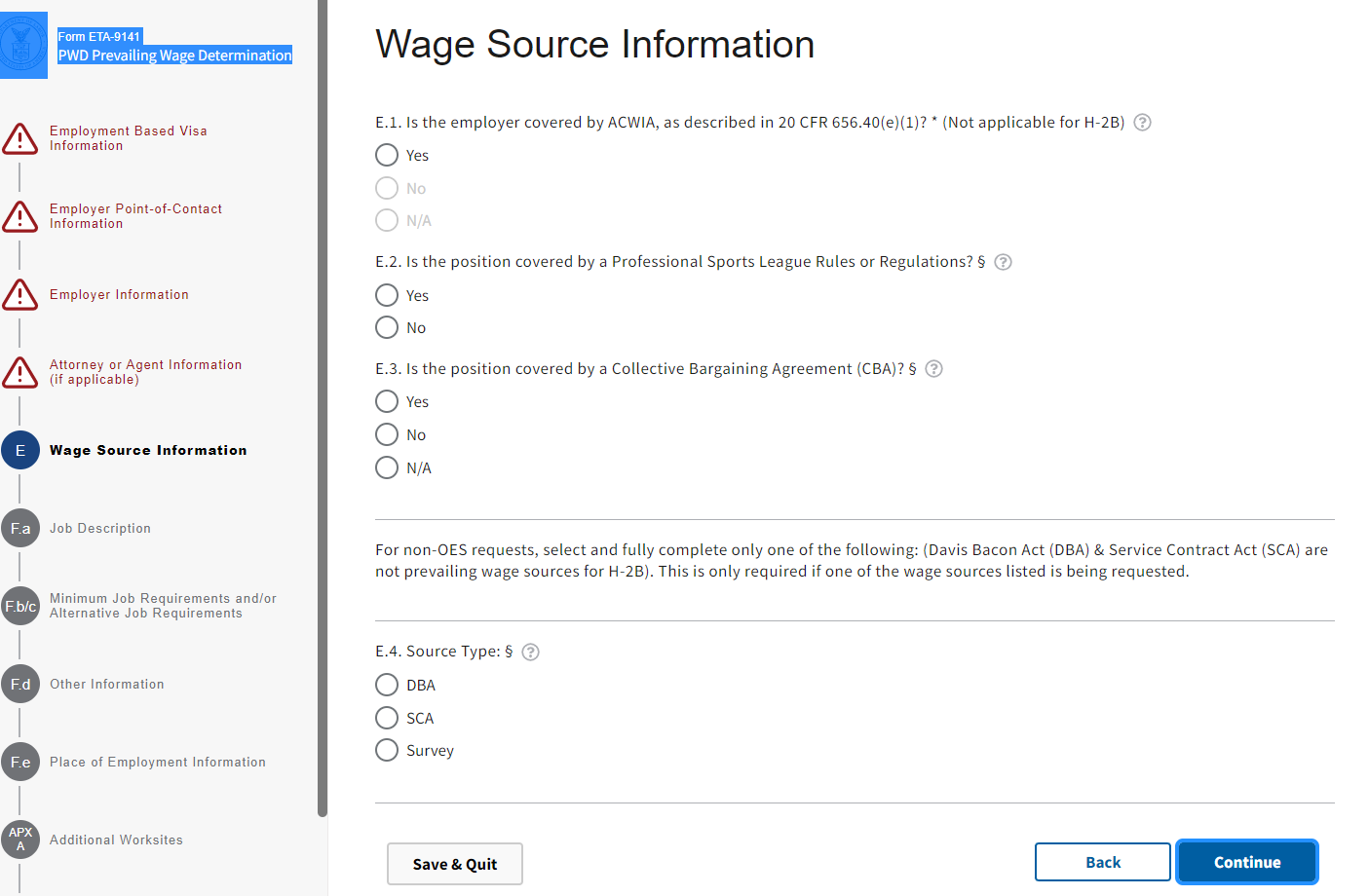Select No for Professional Sports League question
Screen dimensions: 1369x896
click(387, 328)
